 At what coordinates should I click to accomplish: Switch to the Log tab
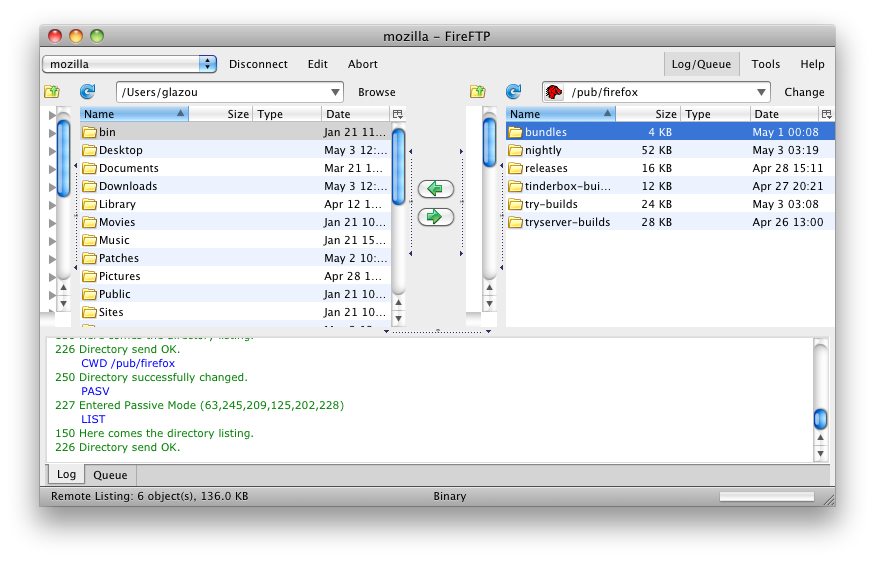coord(66,474)
